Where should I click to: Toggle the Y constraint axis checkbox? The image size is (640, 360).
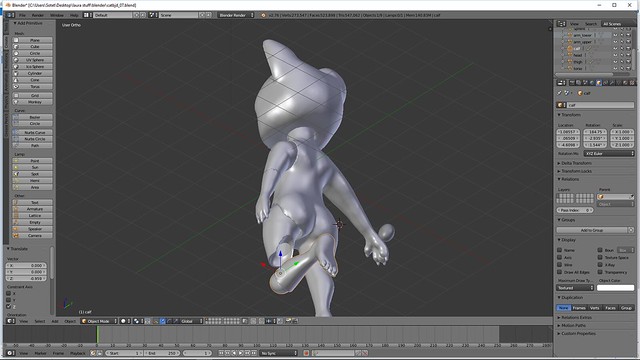(x=9, y=300)
